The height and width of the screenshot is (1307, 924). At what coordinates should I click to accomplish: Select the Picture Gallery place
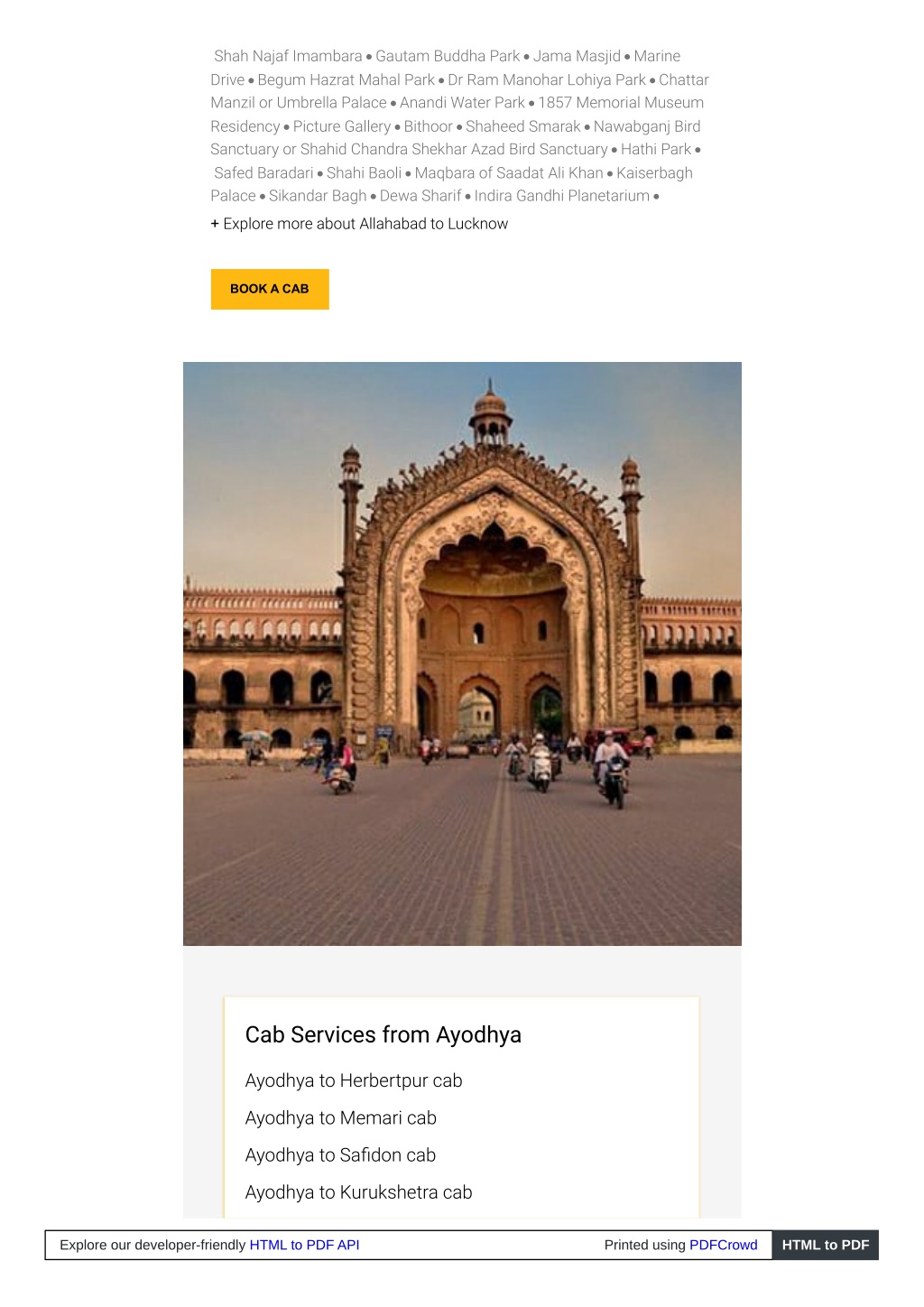[x=342, y=126]
